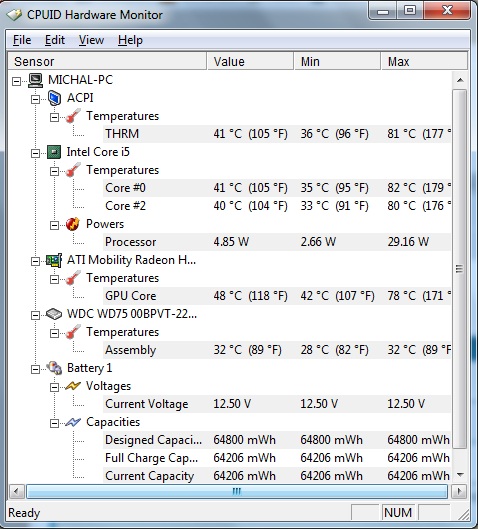Select the Current Voltage row
This screenshot has height=530, width=479.
(x=277, y=404)
